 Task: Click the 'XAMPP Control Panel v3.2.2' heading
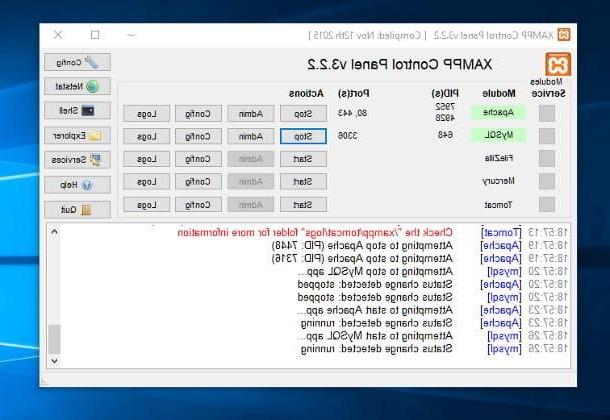400,64
